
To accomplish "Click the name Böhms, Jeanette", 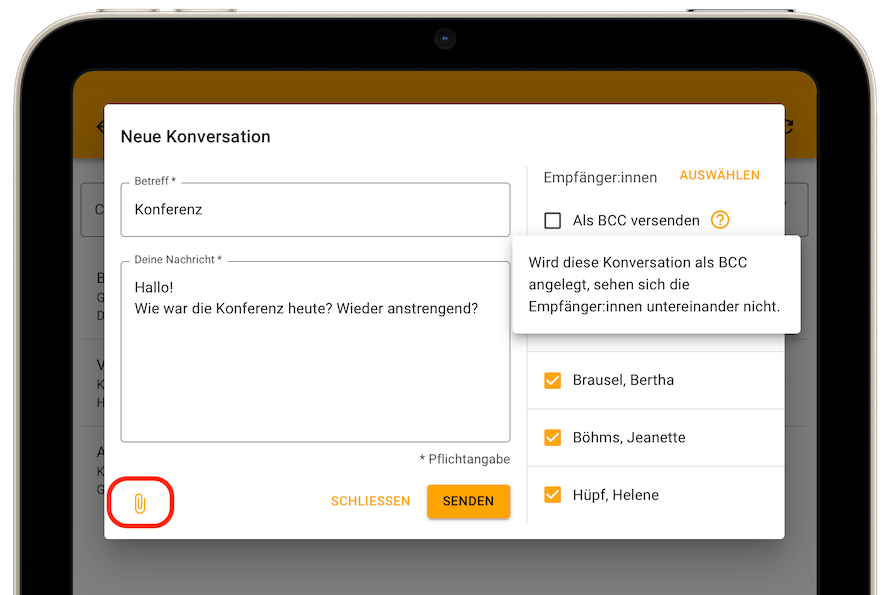I will pyautogui.click(x=629, y=437).
